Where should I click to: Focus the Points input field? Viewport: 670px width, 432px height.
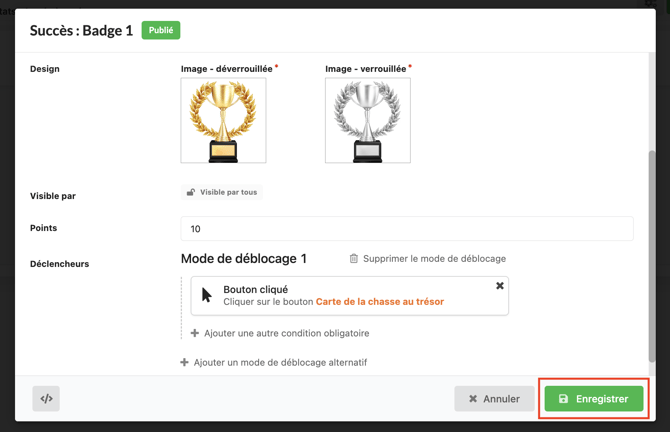coord(406,229)
